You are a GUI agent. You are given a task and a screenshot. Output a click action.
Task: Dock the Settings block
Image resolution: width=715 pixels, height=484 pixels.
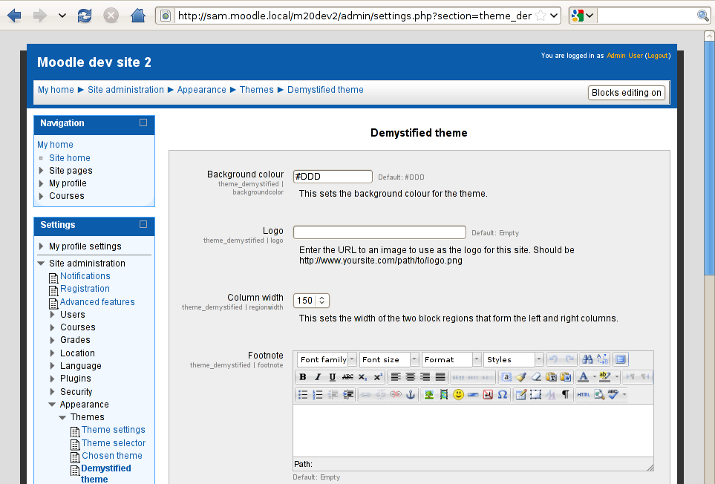[143, 225]
